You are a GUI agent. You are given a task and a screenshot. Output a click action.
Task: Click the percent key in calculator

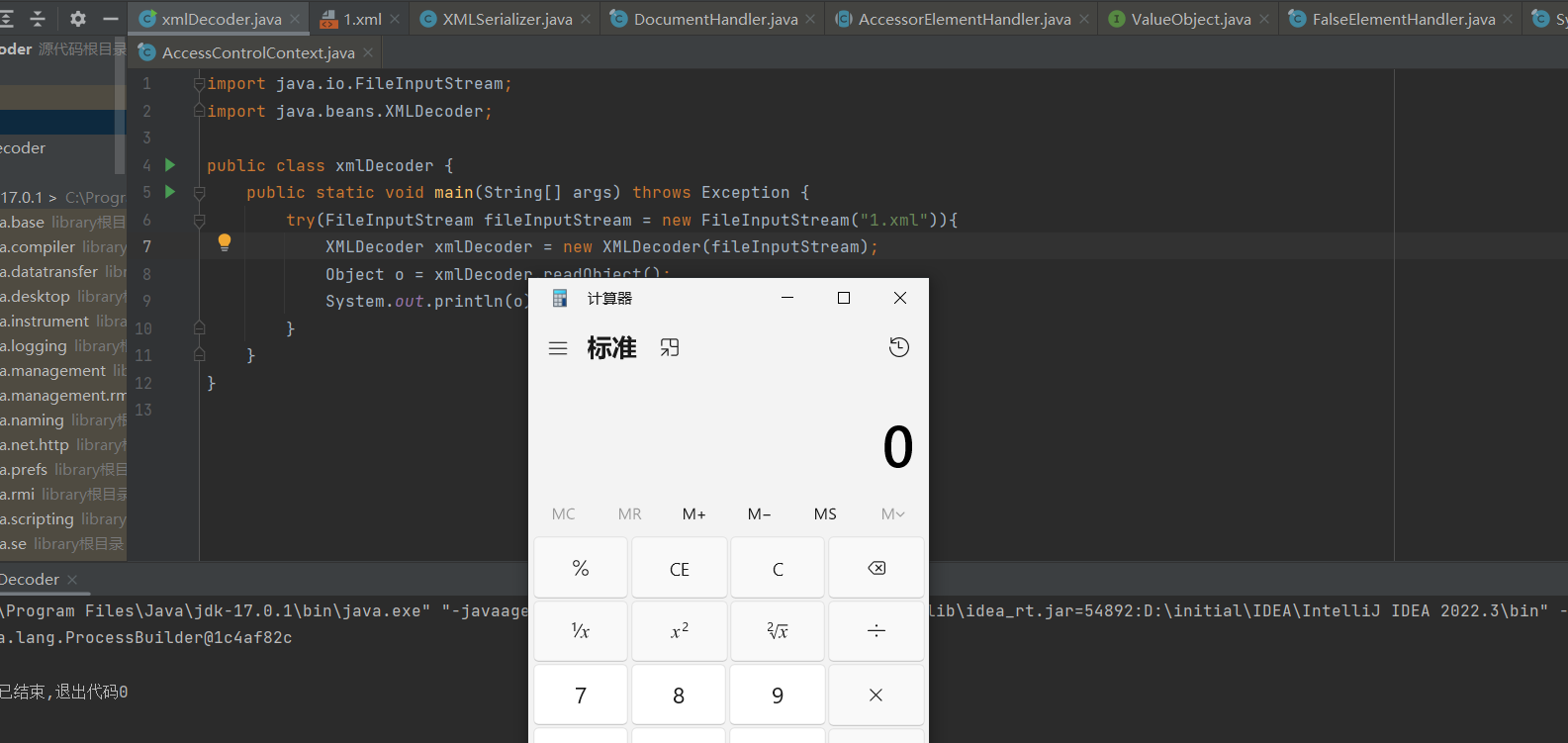pyautogui.click(x=581, y=568)
